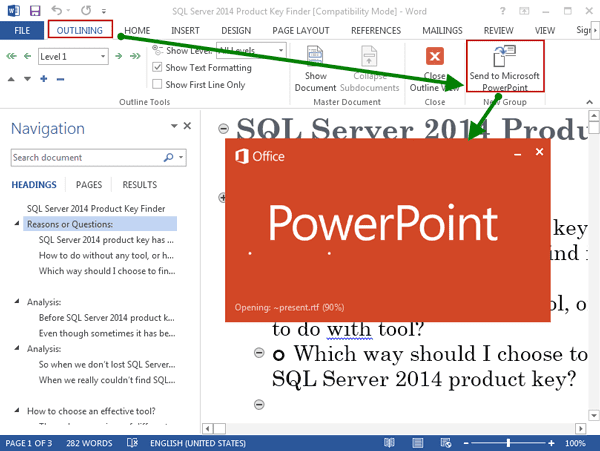Click ENGLISH (UNITED STATES) language indicator
Image resolution: width=600 pixels, height=451 pixels.
click(x=198, y=443)
